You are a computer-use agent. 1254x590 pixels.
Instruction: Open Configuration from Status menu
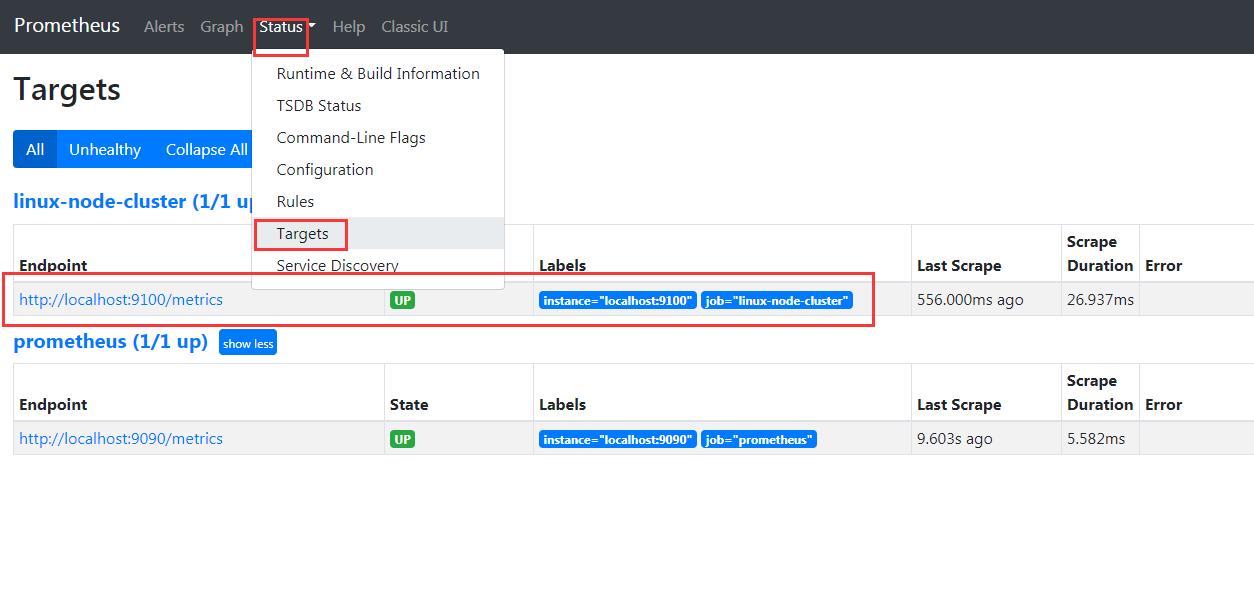378,170
